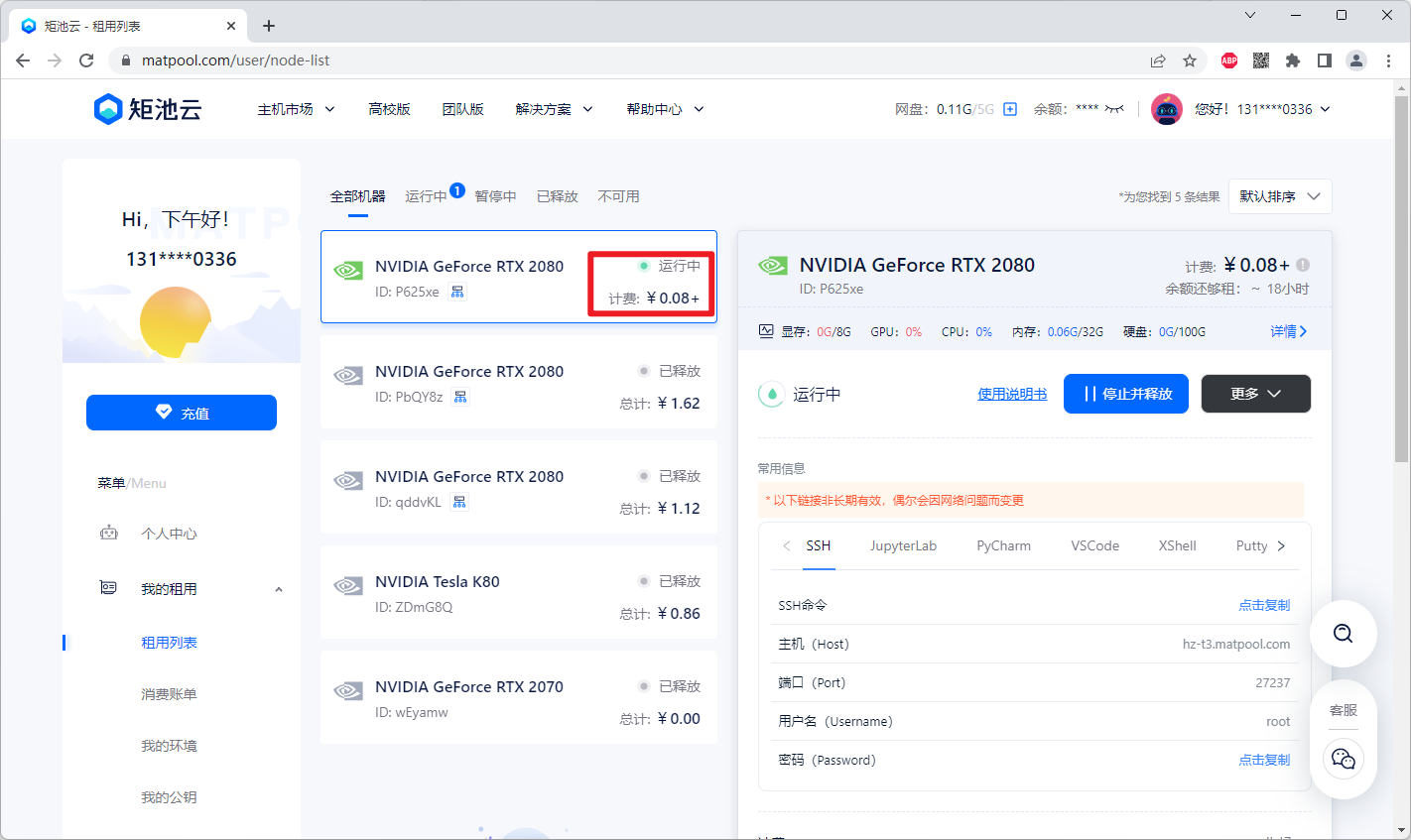Expand the 解决方案 menu
This screenshot has height=840, width=1411.
click(554, 109)
